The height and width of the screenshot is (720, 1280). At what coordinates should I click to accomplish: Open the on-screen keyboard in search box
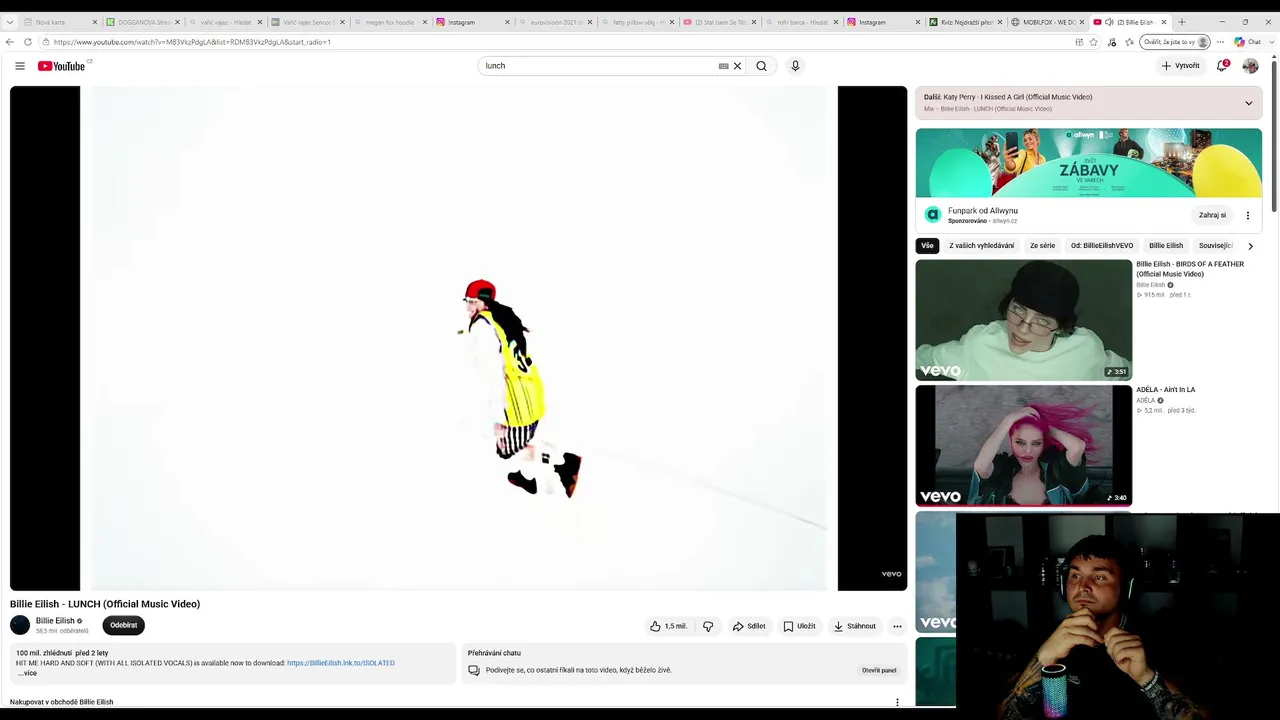723,66
